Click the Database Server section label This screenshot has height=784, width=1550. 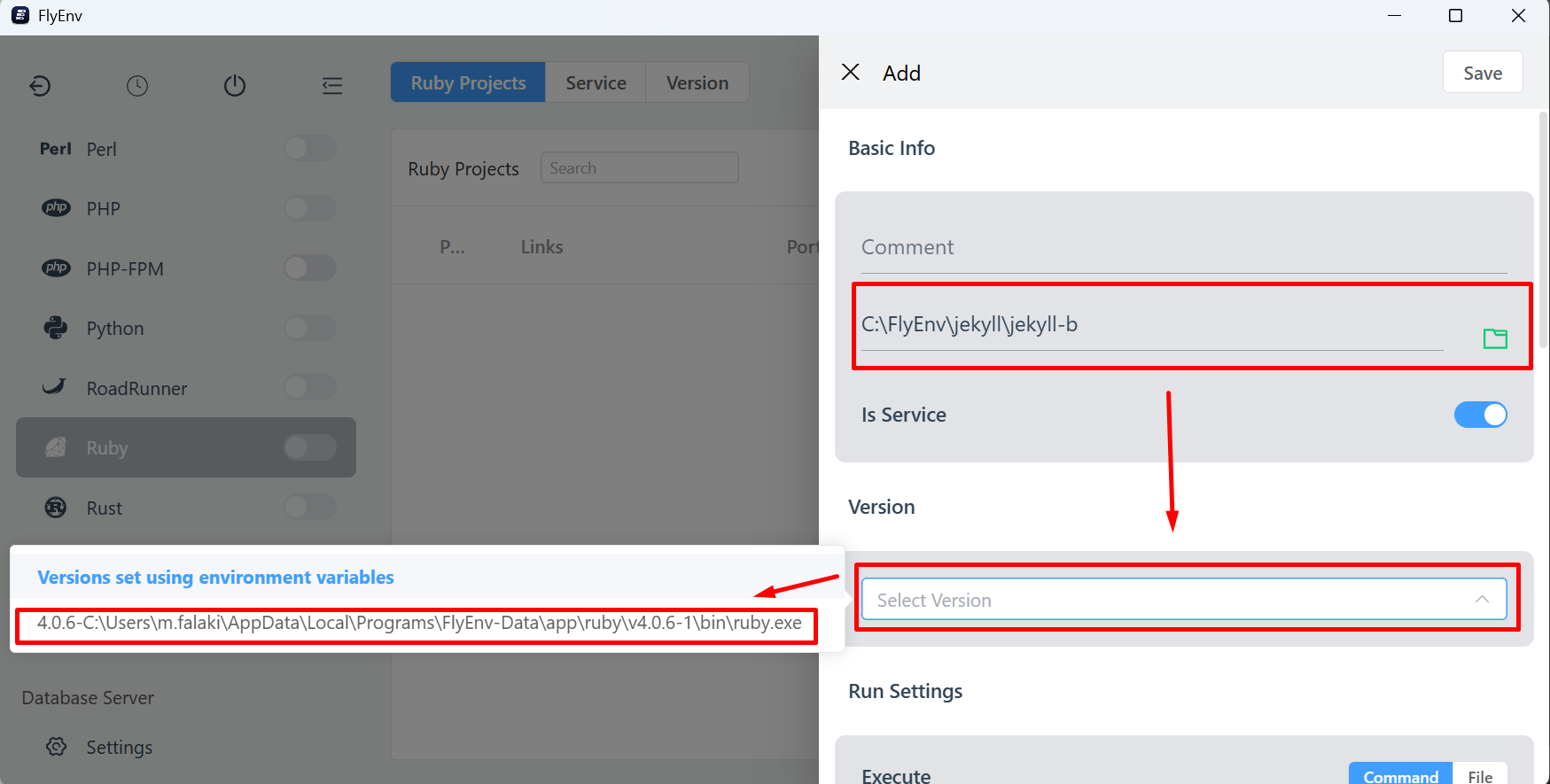[x=88, y=698]
